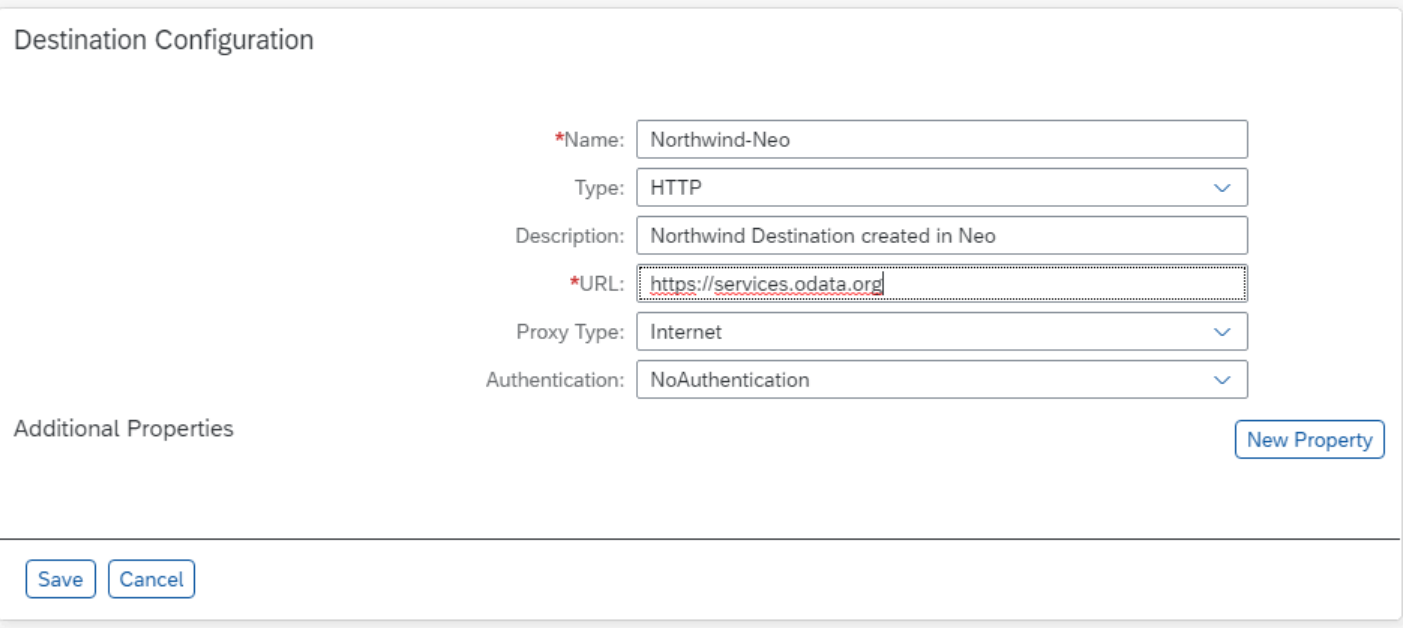Save the destination configuration
Viewport: 1403px width, 628px height.
[x=60, y=580]
